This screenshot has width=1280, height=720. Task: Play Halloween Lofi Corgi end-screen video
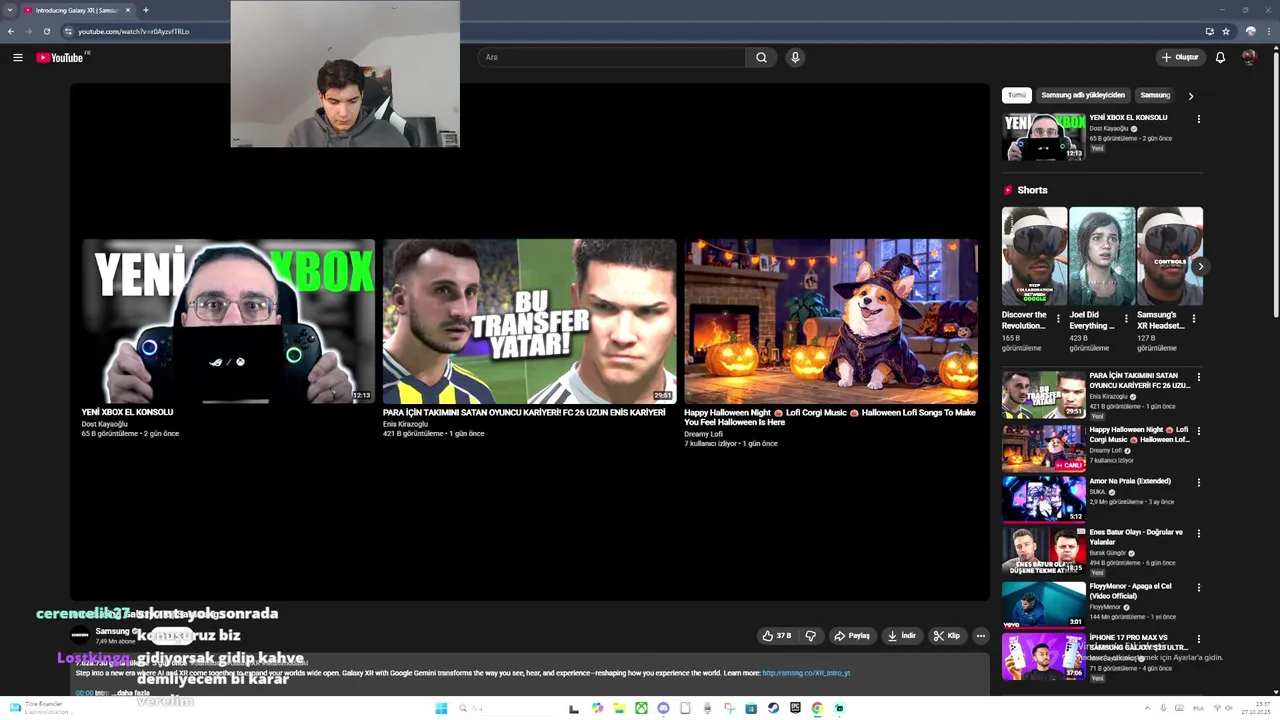(x=831, y=321)
